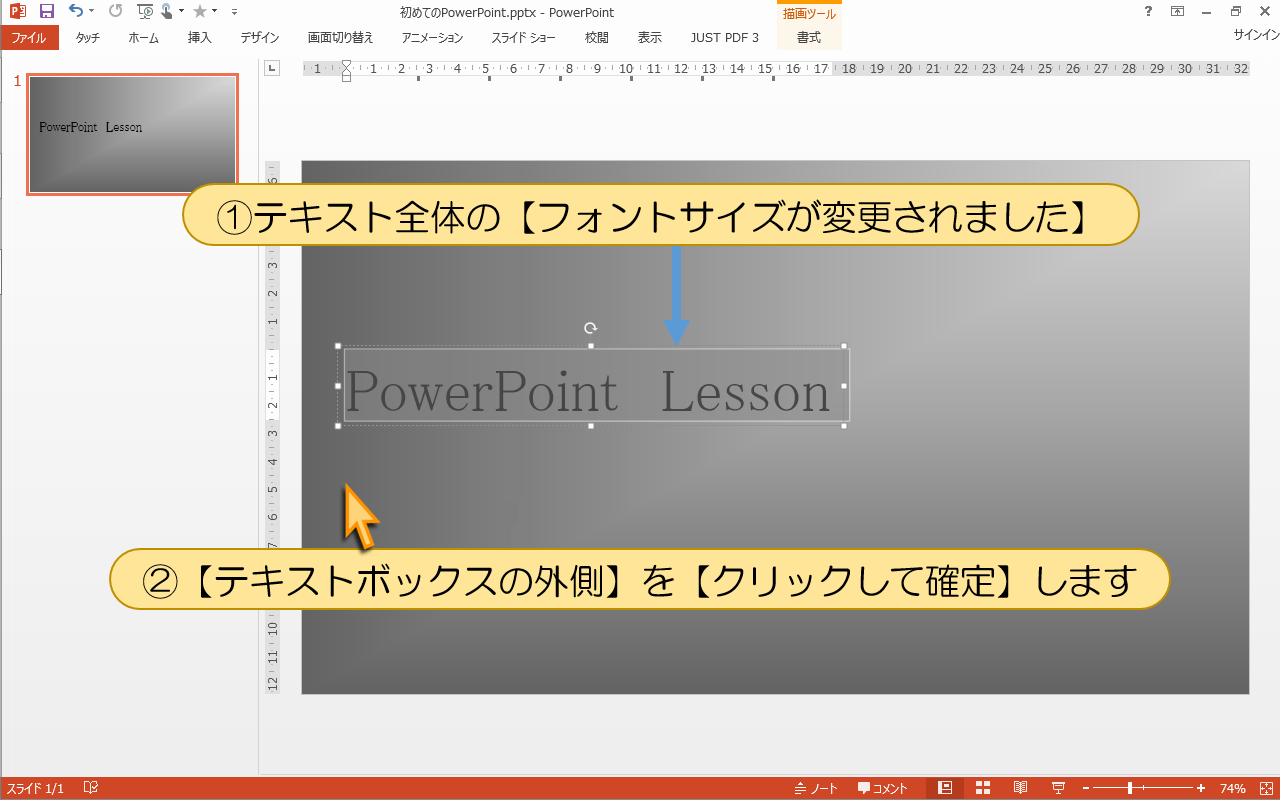
Task: Toggle the ノート notes pane
Action: [816, 789]
